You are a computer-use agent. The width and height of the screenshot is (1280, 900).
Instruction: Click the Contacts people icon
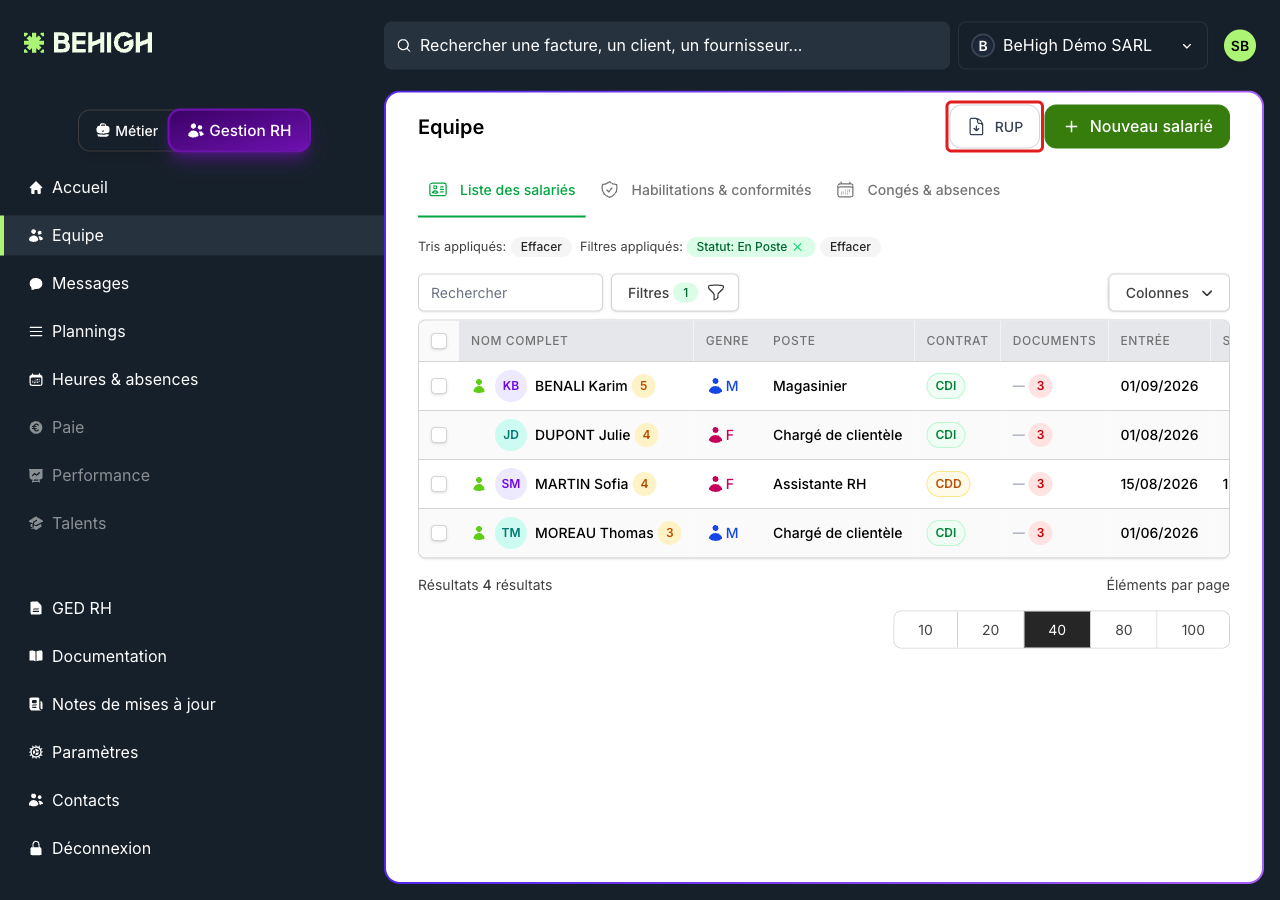36,801
